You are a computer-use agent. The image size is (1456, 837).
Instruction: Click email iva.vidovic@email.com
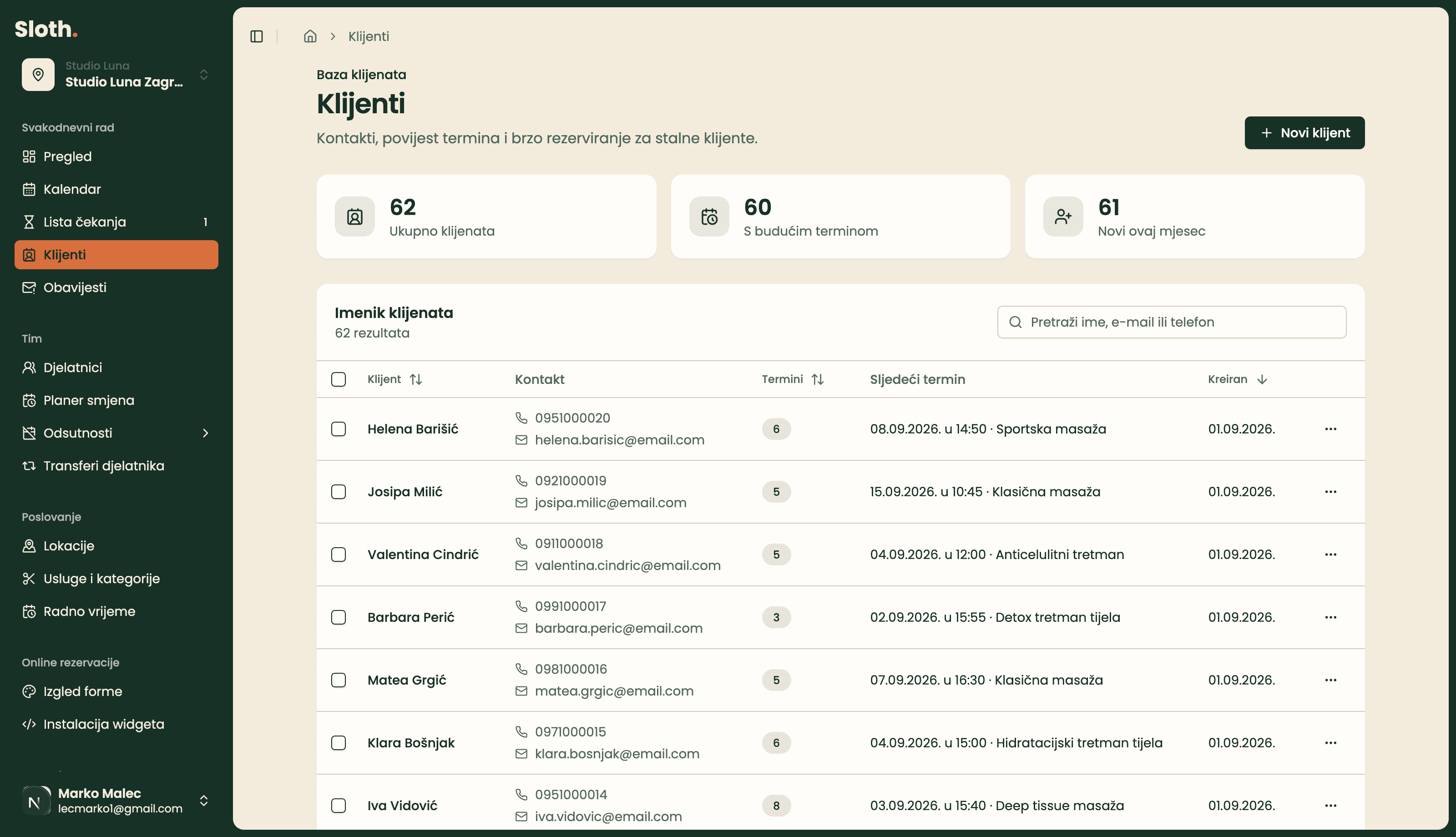click(608, 817)
